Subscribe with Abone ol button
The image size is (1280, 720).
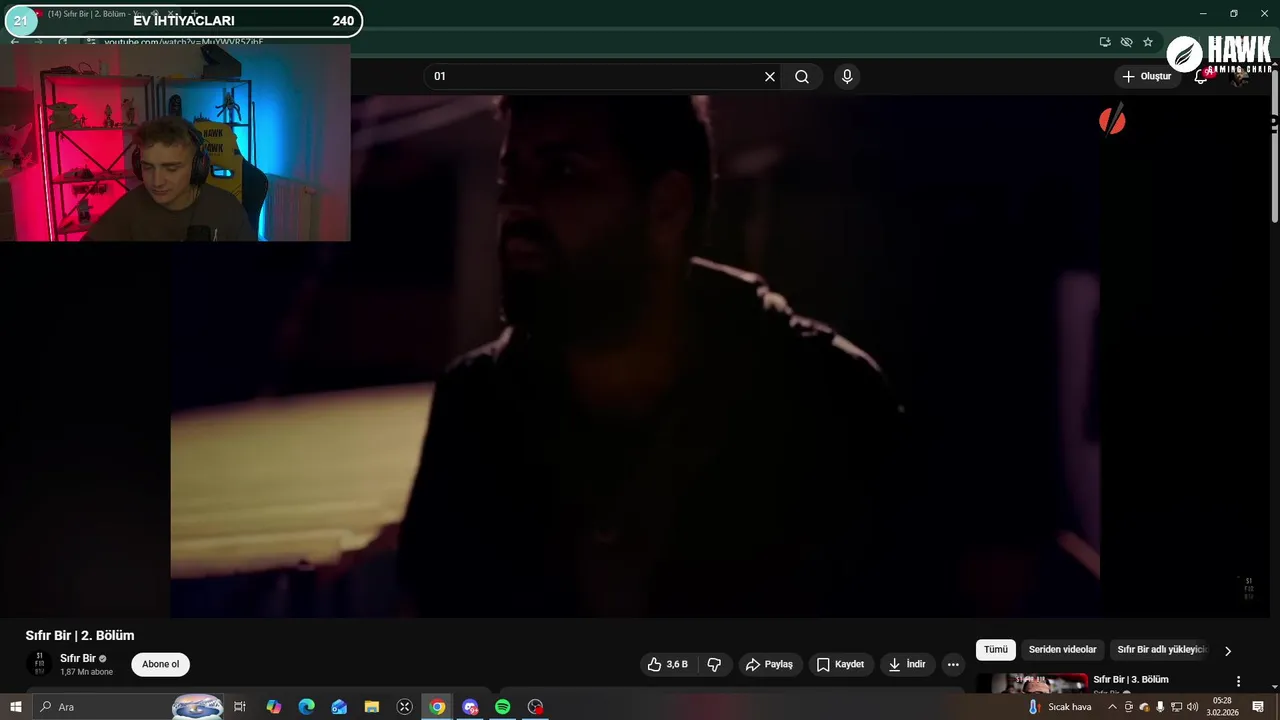point(161,664)
